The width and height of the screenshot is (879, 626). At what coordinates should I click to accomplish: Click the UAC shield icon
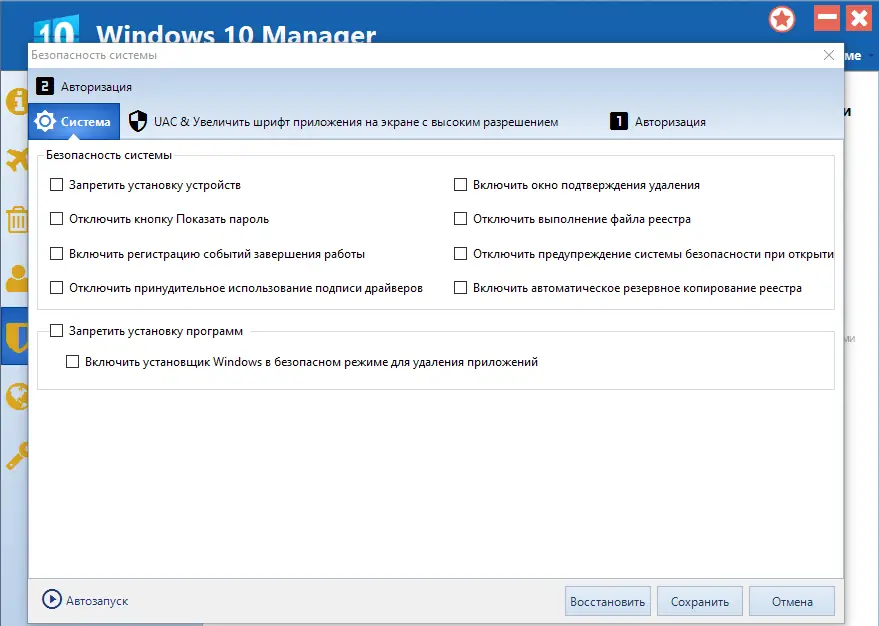137,121
